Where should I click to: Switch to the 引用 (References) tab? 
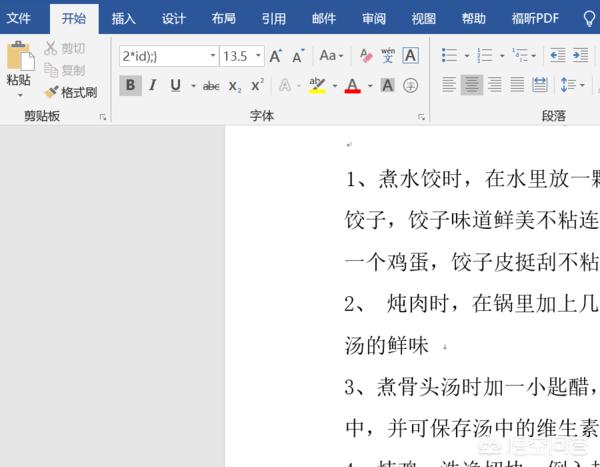click(274, 18)
